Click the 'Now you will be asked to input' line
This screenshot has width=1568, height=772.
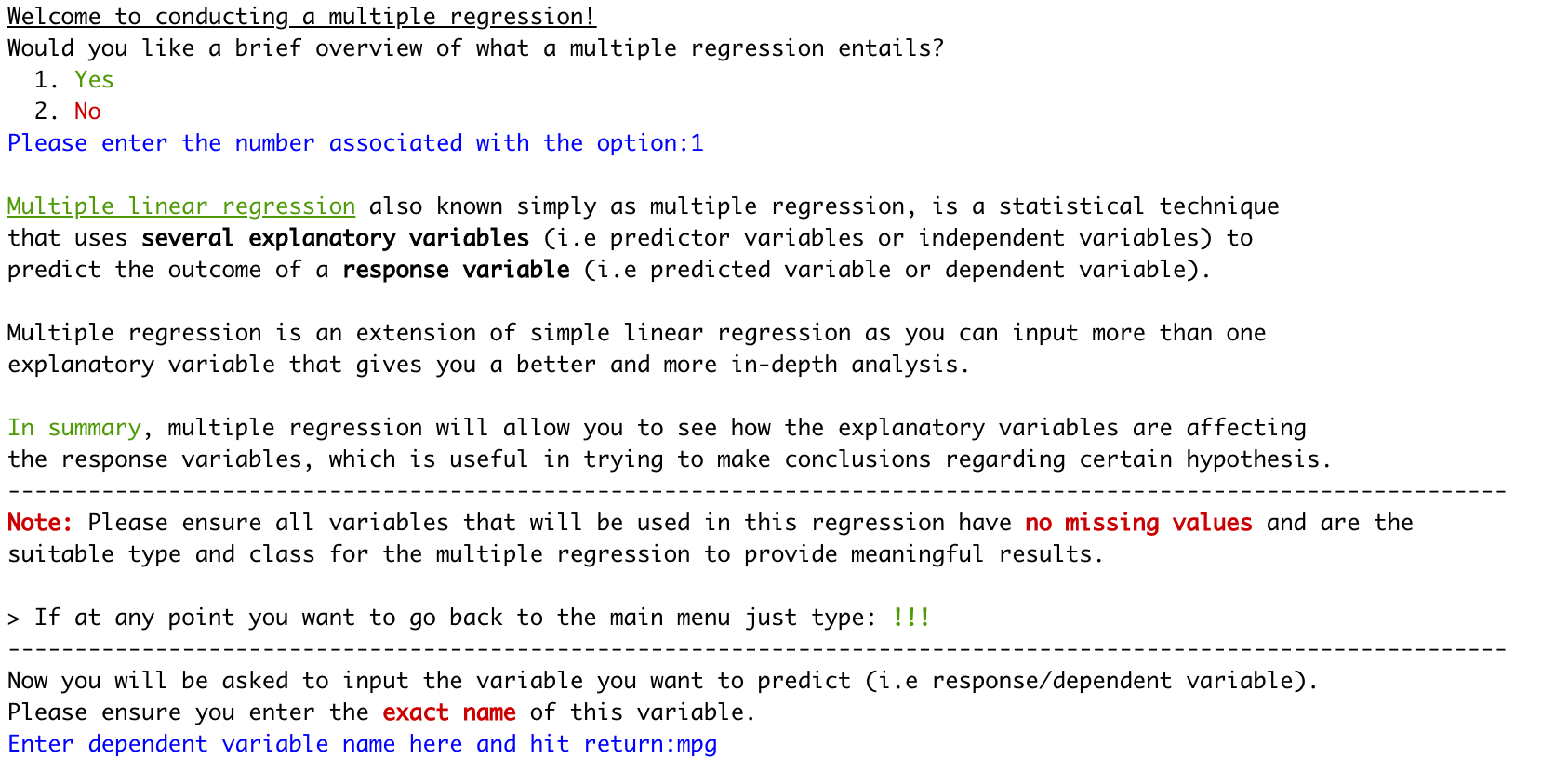point(663,681)
